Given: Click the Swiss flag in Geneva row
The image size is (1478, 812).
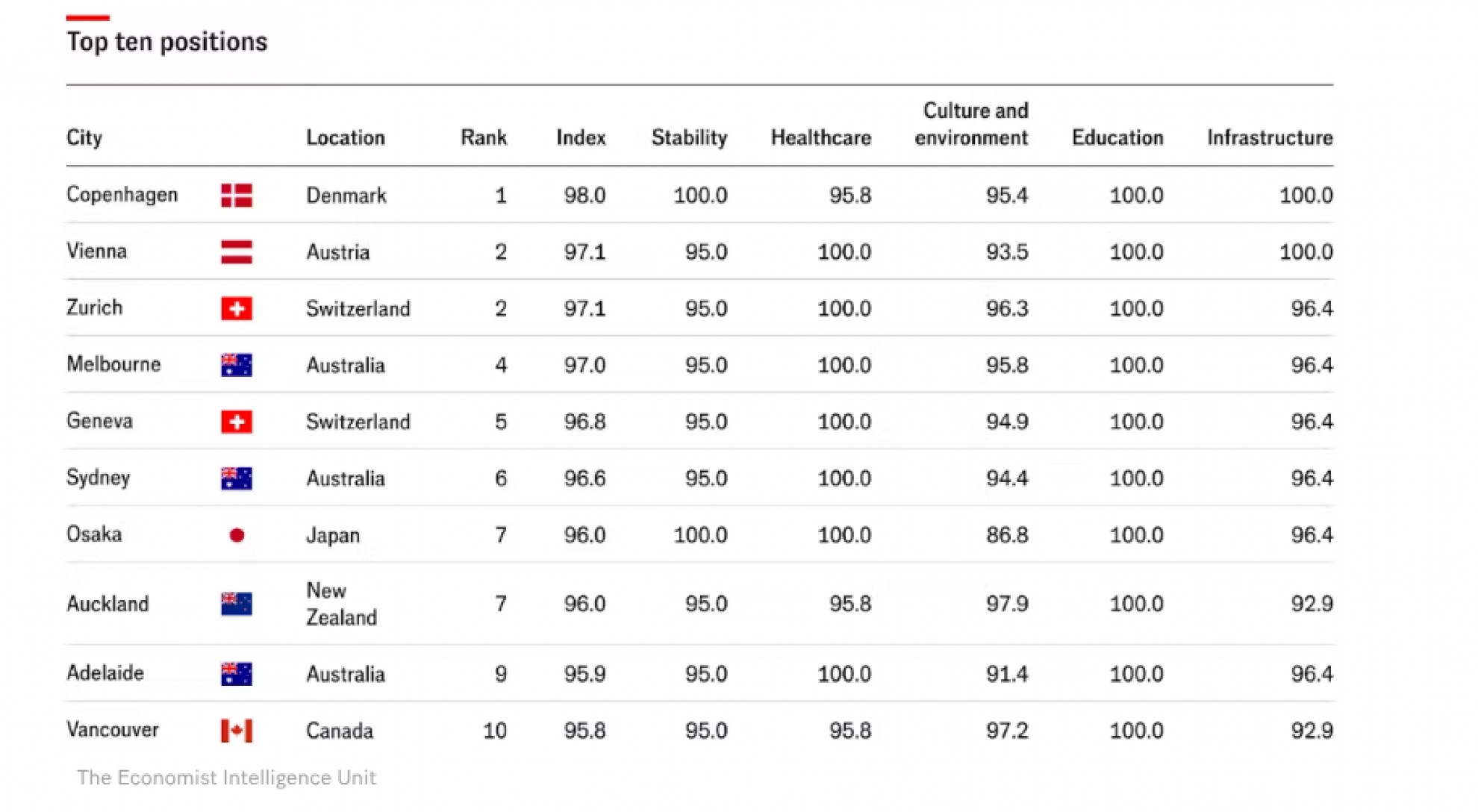Looking at the screenshot, I should [237, 422].
